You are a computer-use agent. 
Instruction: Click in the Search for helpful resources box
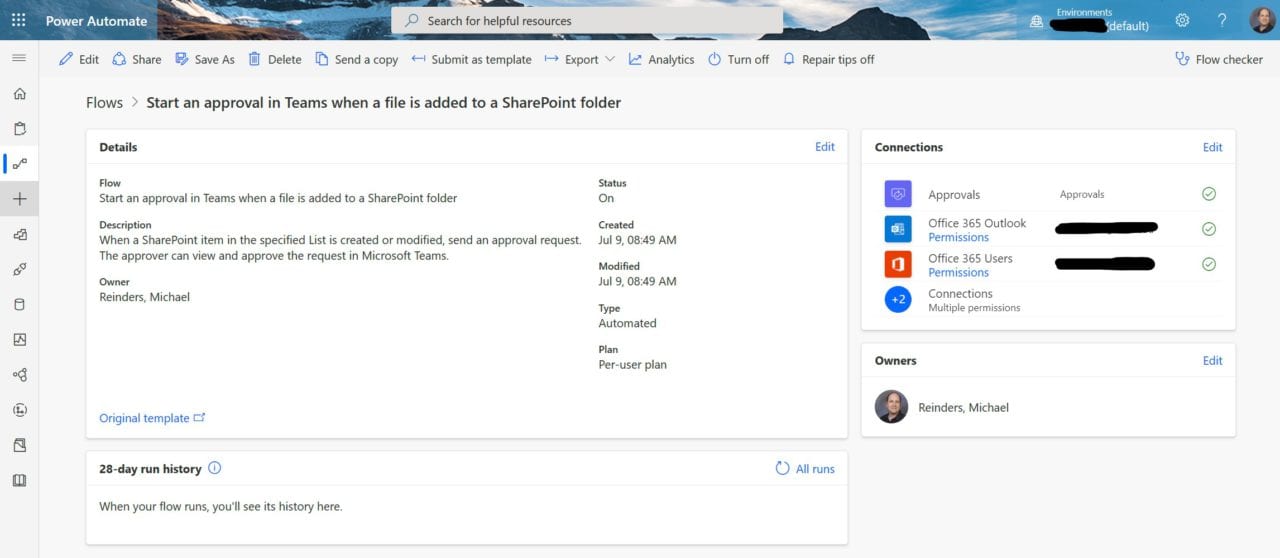click(x=587, y=21)
